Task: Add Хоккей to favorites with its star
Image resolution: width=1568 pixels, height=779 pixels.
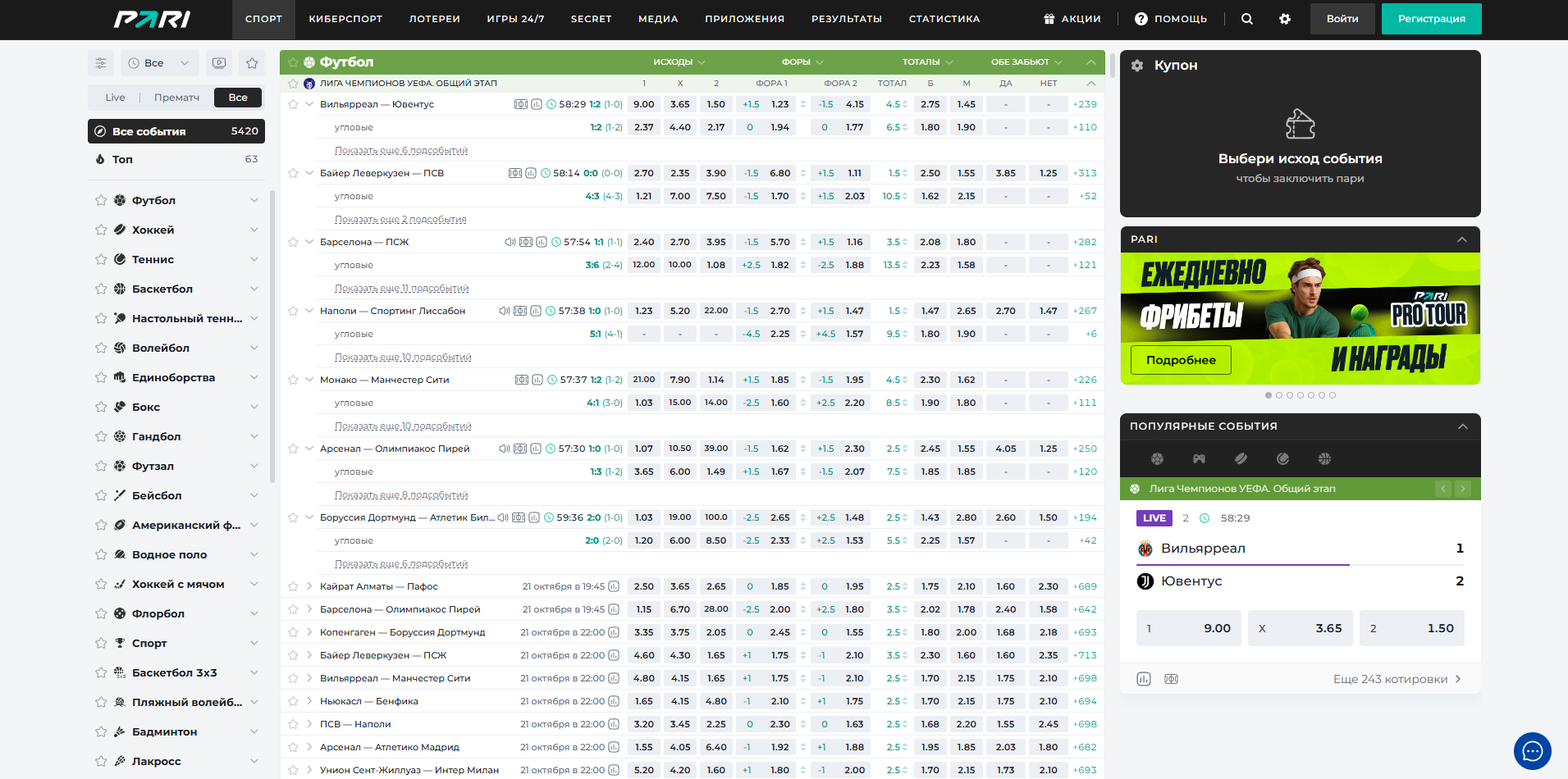Action: click(101, 230)
